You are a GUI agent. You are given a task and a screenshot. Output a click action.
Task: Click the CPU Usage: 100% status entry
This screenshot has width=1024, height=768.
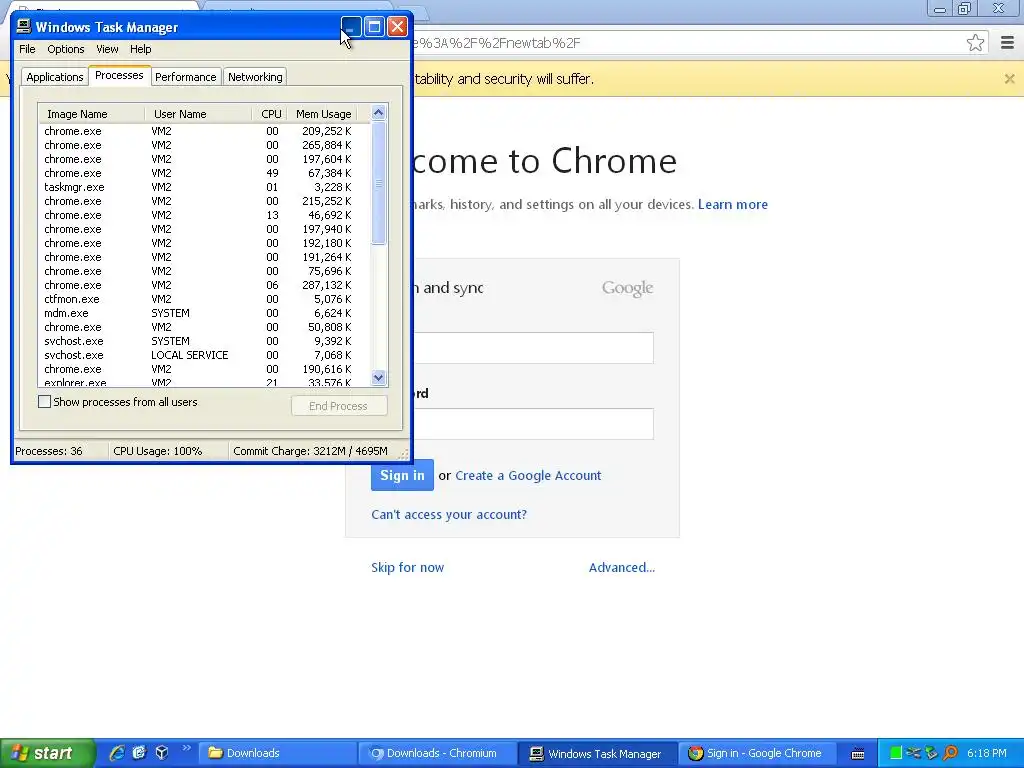coord(157,451)
